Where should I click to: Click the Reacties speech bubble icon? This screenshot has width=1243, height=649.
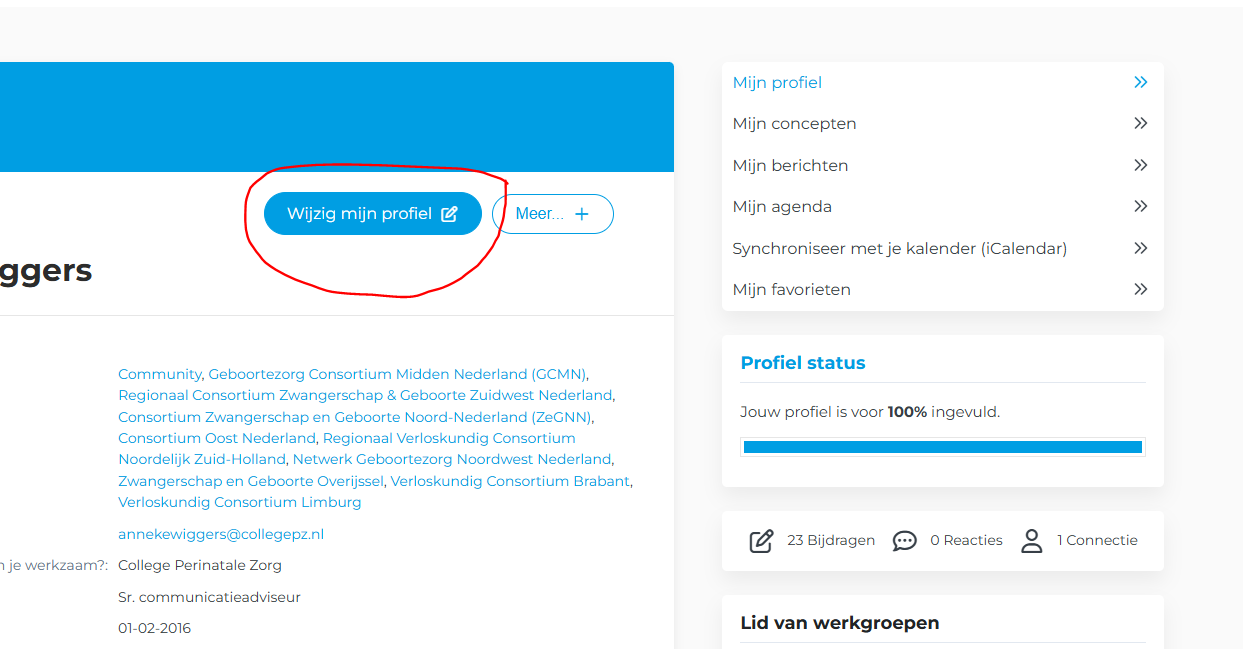click(904, 541)
